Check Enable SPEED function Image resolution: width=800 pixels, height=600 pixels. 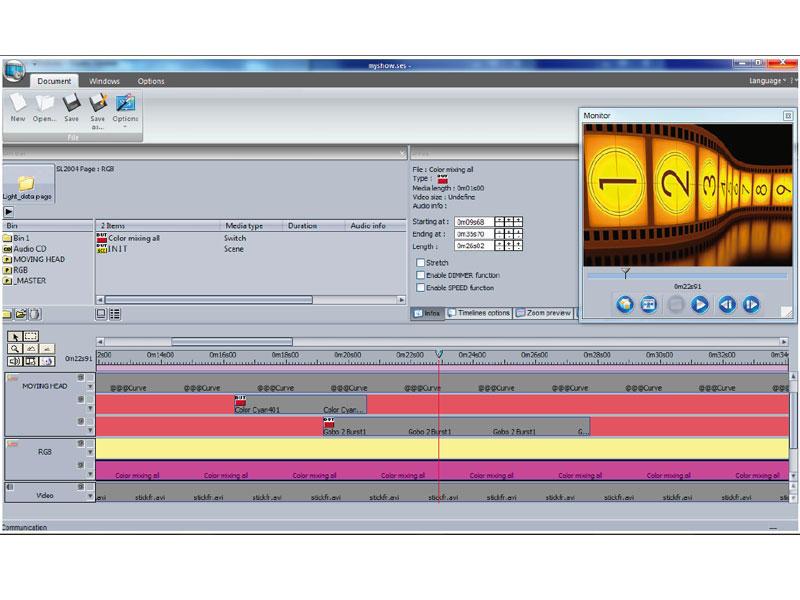pos(421,287)
